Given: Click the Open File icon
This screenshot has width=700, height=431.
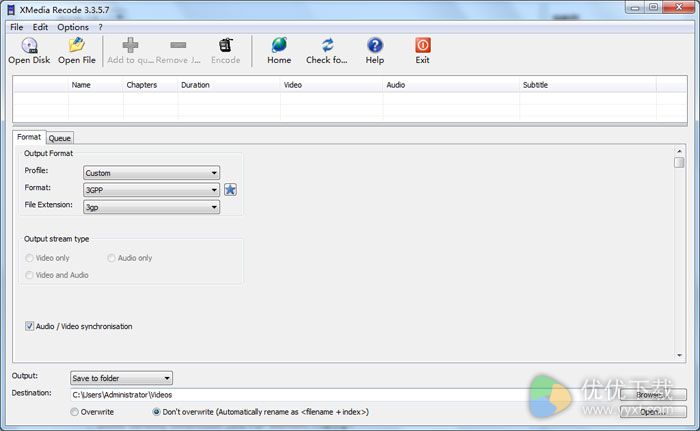Looking at the screenshot, I should point(77,45).
